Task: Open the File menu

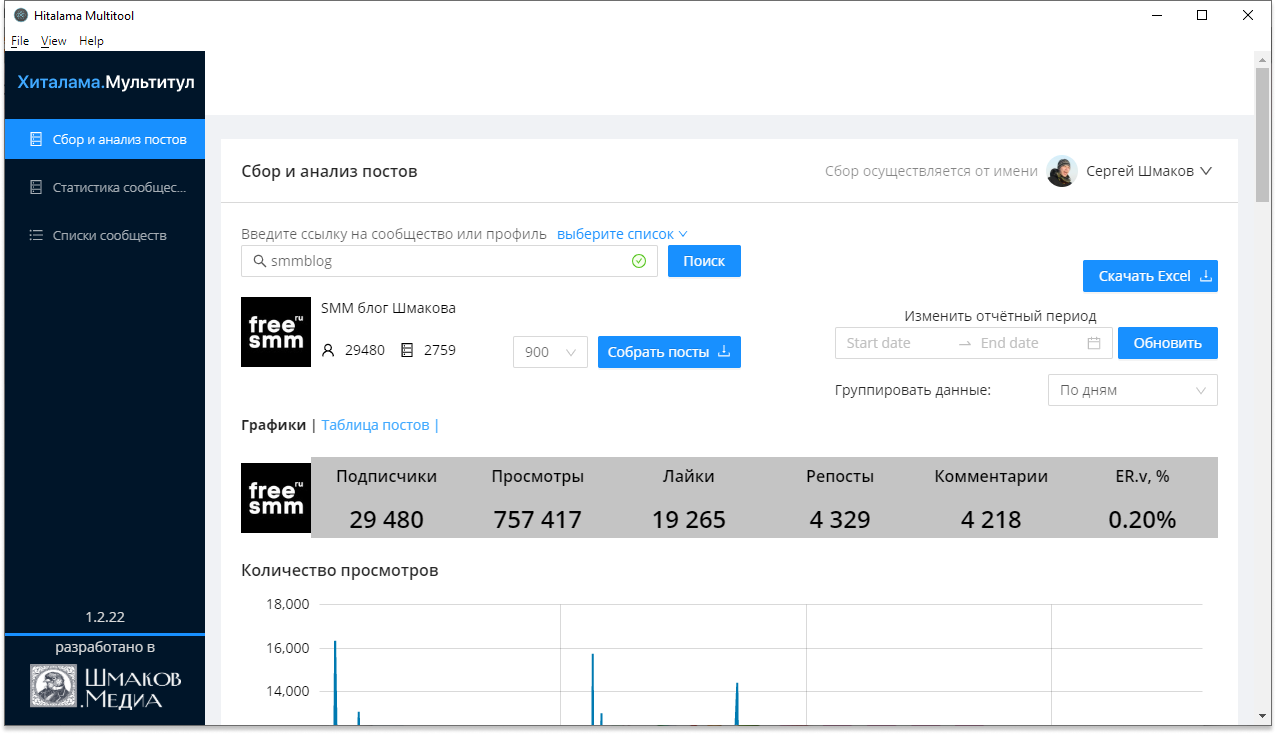Action: [20, 41]
